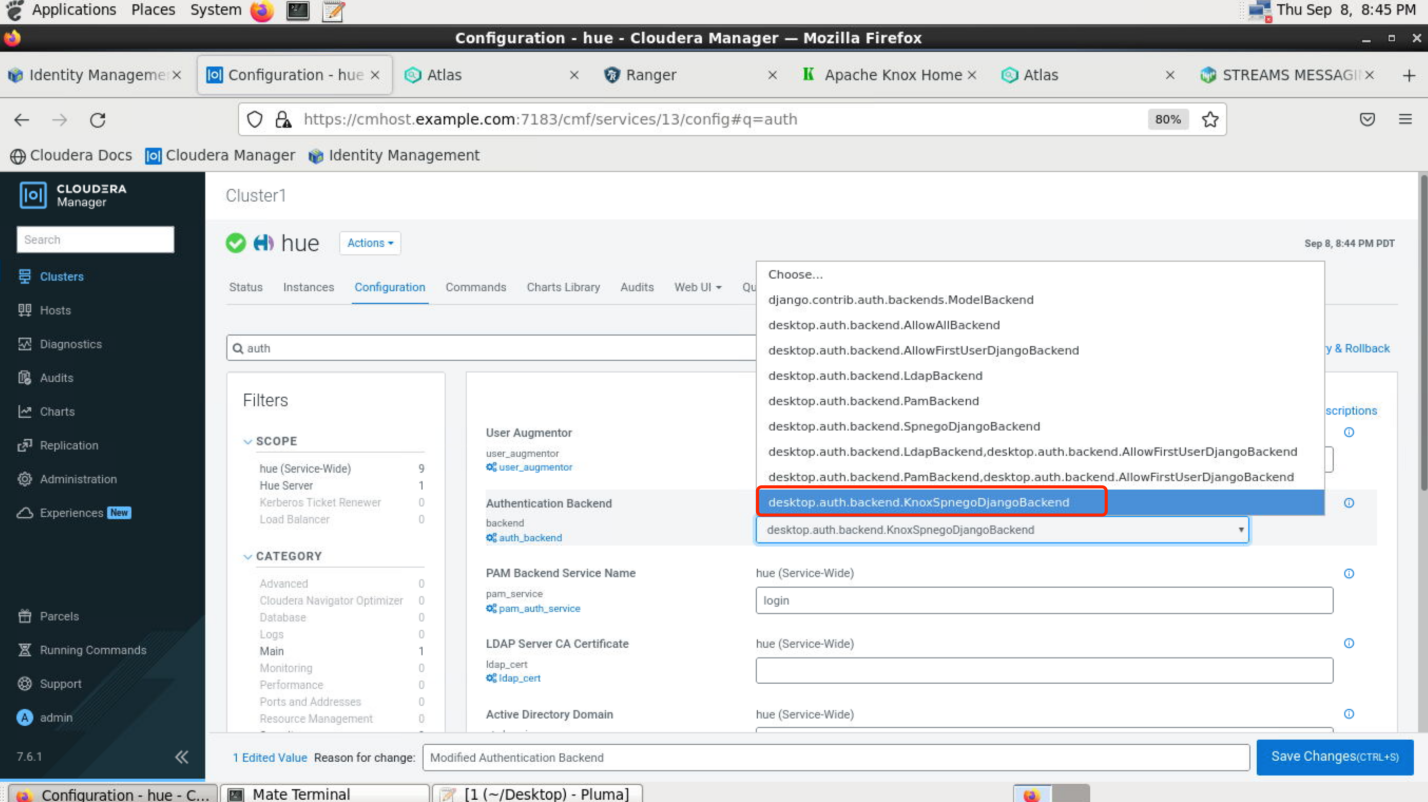
Task: Open the Pocket save icon
Action: pos(1367,120)
